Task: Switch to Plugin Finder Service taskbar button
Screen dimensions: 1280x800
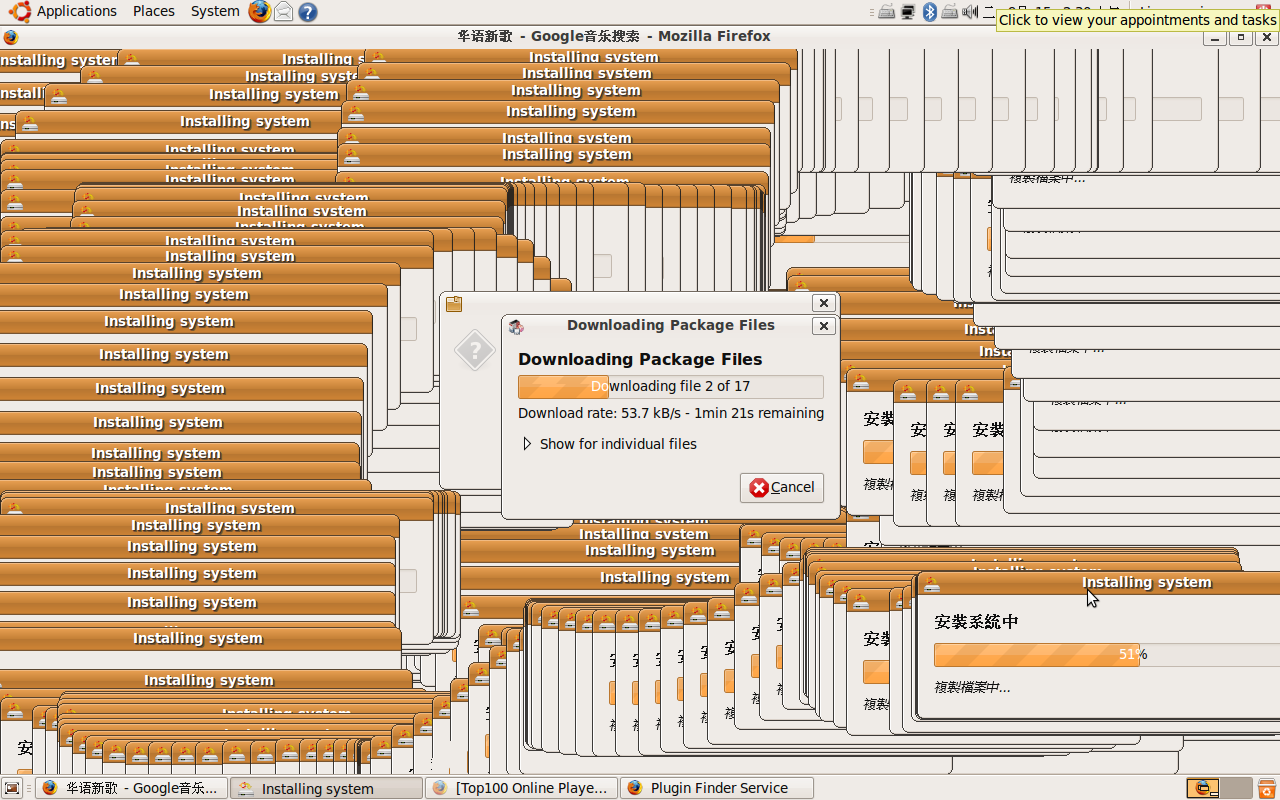Action: (x=716, y=788)
